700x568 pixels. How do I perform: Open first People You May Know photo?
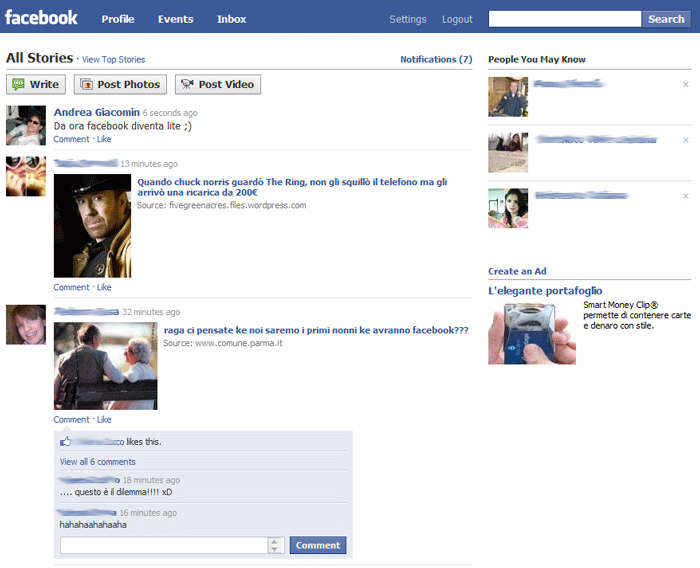pos(508,97)
